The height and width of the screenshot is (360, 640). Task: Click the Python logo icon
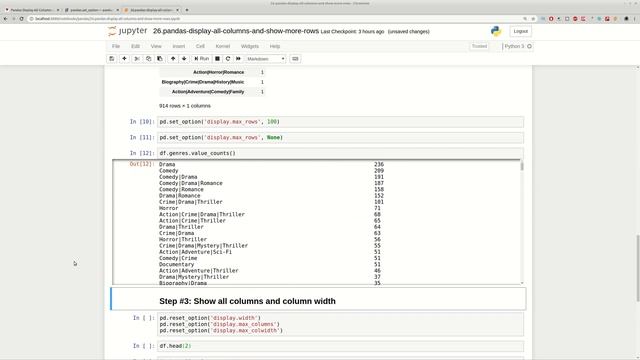click(496, 31)
